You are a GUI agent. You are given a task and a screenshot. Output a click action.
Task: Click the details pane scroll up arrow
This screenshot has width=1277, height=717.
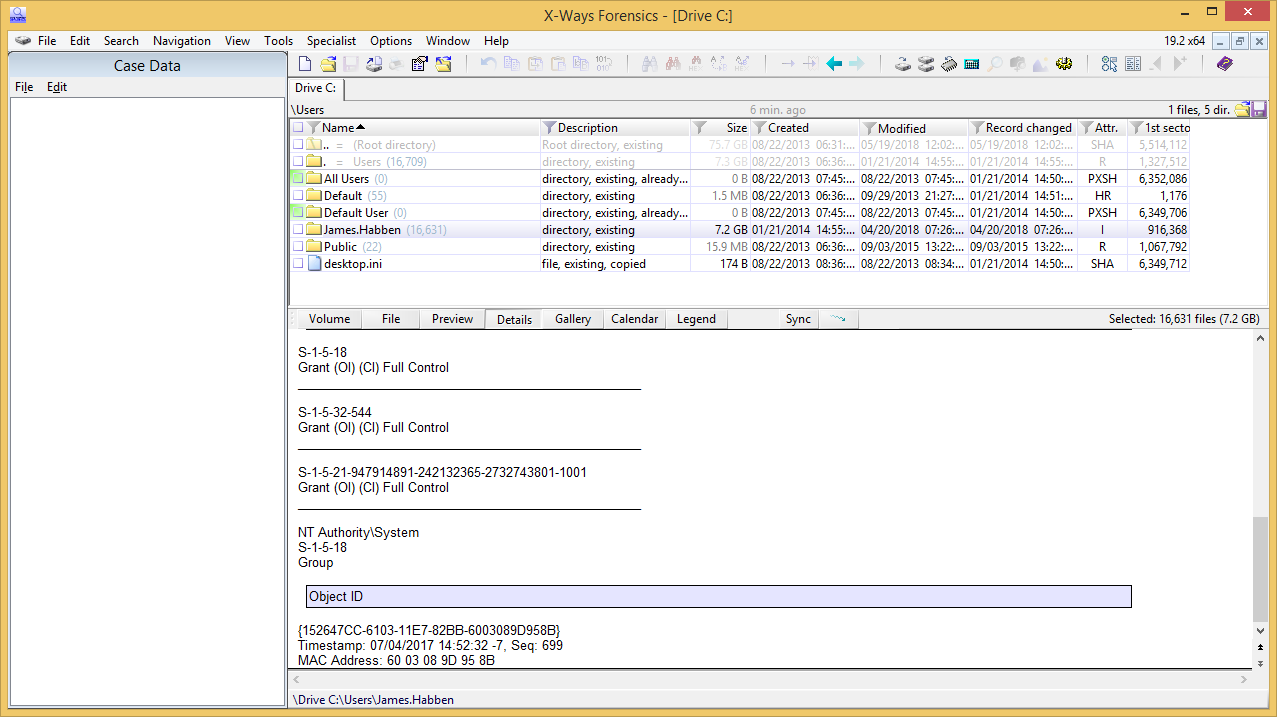coord(1260,340)
